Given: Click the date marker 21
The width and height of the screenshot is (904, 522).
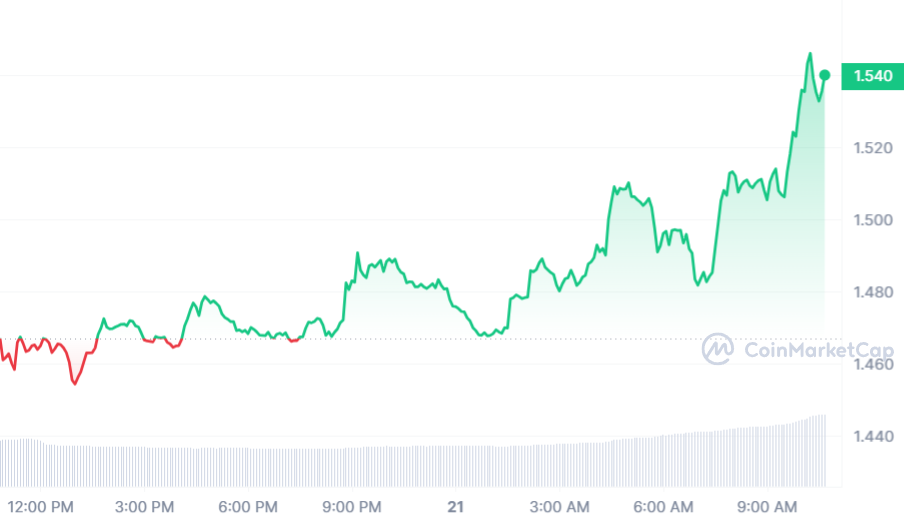Looking at the screenshot, I should point(455,507).
